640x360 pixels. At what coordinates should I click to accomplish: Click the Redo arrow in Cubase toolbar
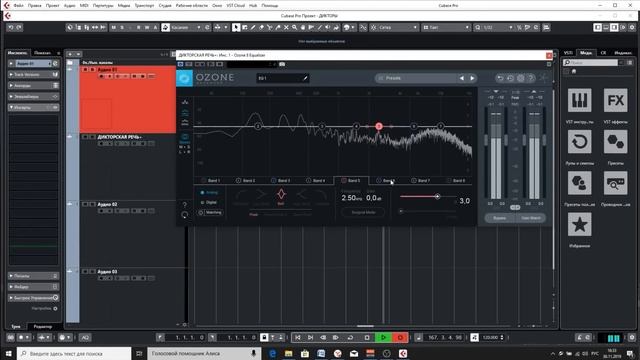coord(19,27)
